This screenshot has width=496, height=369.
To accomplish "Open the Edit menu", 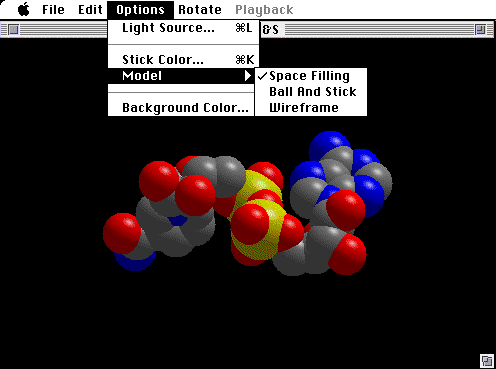I will [x=90, y=10].
